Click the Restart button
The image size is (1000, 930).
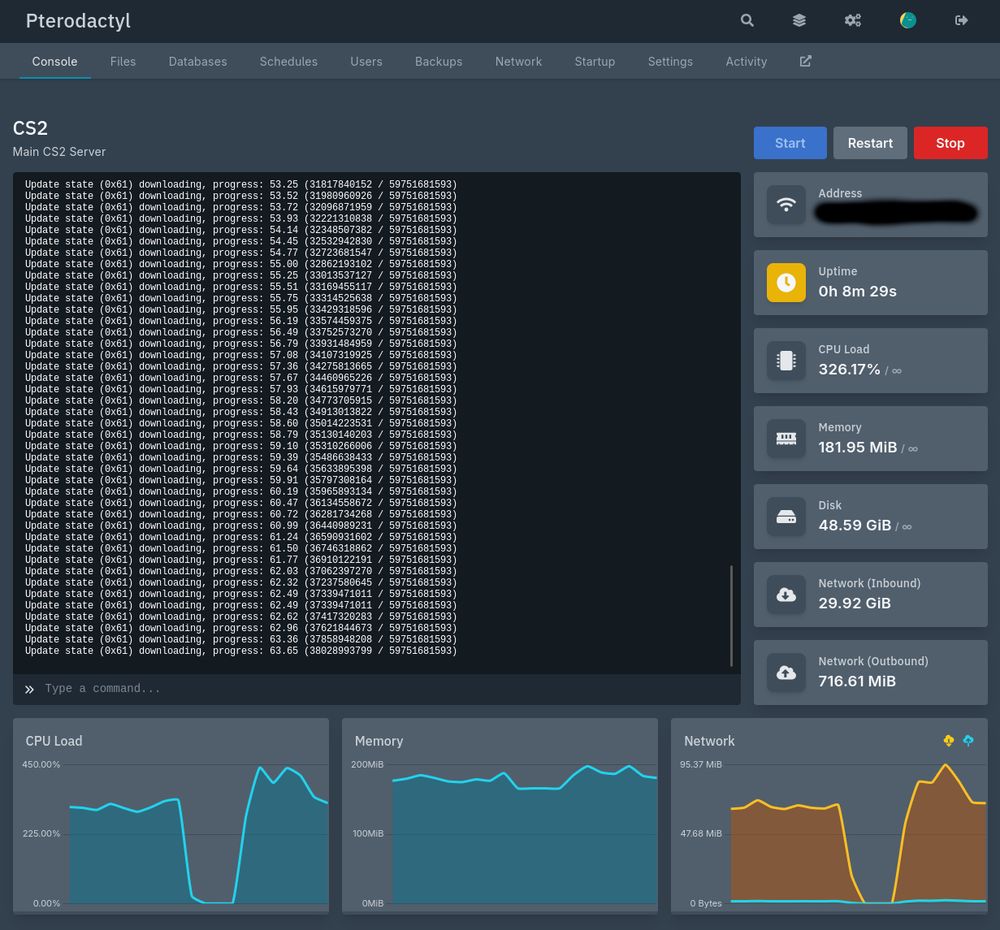tap(870, 143)
